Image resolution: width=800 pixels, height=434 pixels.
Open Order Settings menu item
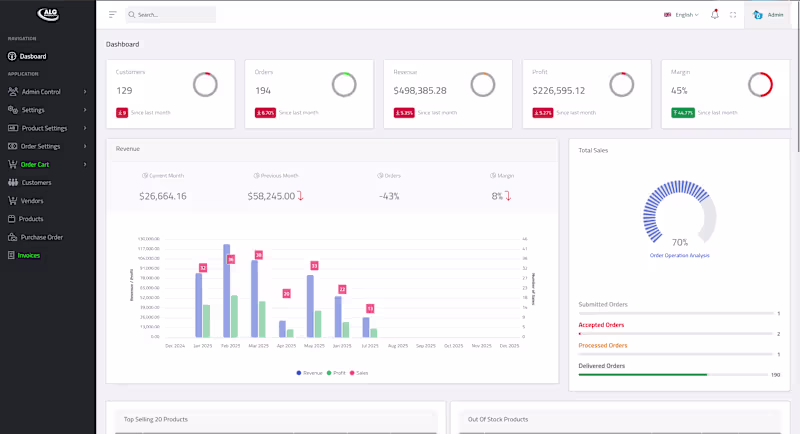[47, 146]
